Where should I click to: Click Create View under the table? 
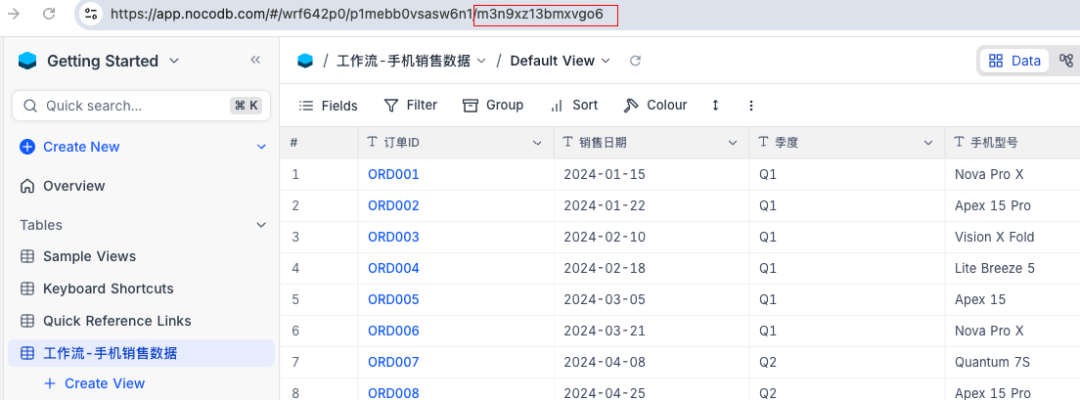[x=94, y=383]
